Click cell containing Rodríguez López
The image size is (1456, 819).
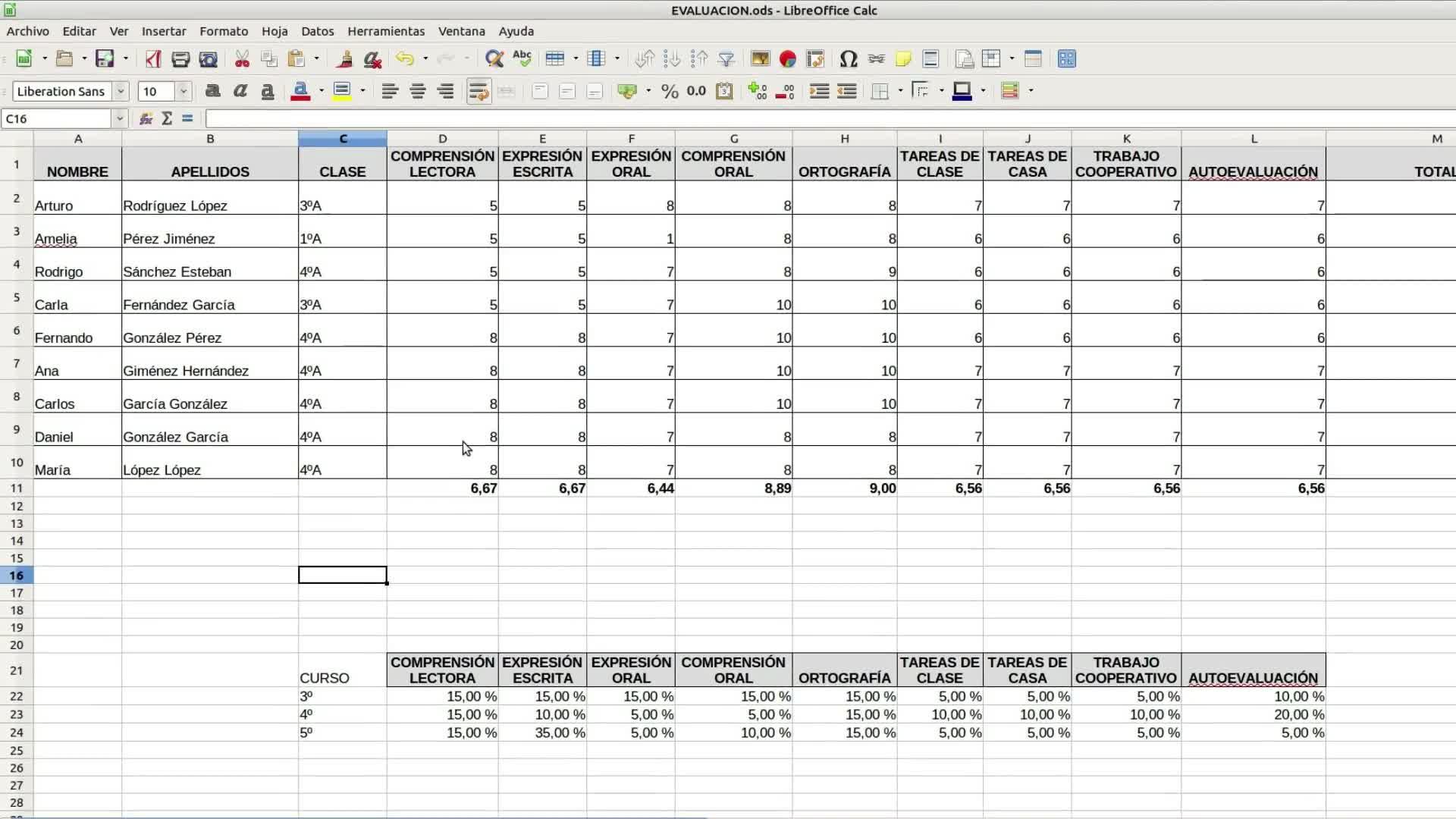coord(210,198)
